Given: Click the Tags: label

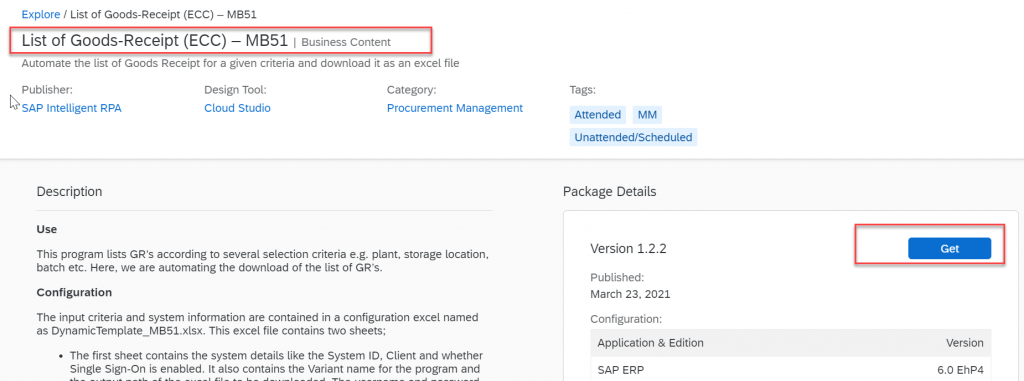Looking at the screenshot, I should (583, 90).
